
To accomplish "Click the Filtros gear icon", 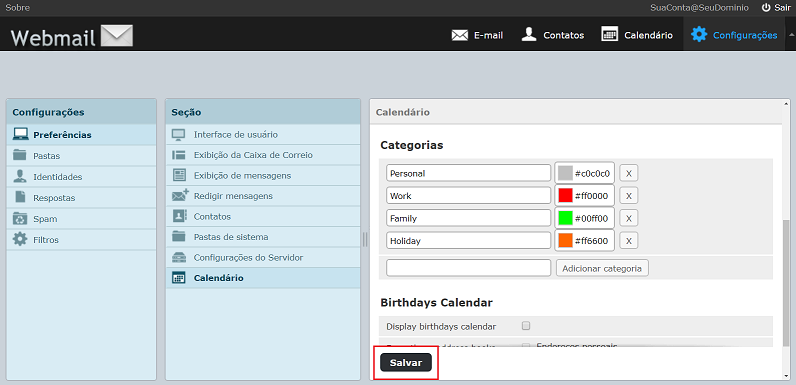I will 20,239.
